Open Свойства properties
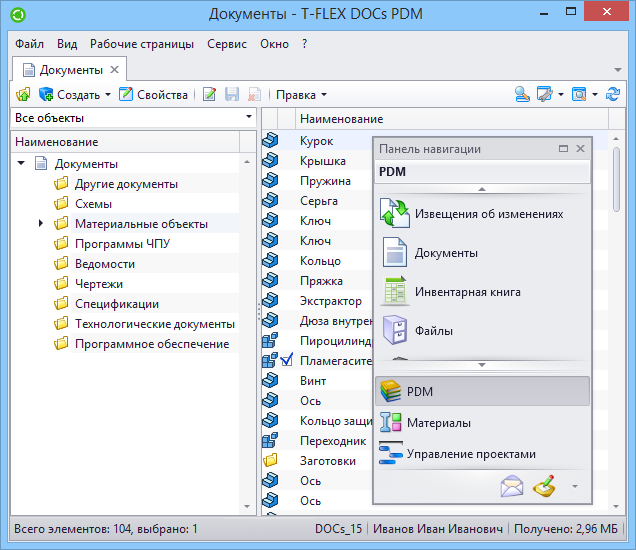636x550 pixels. 153,95
